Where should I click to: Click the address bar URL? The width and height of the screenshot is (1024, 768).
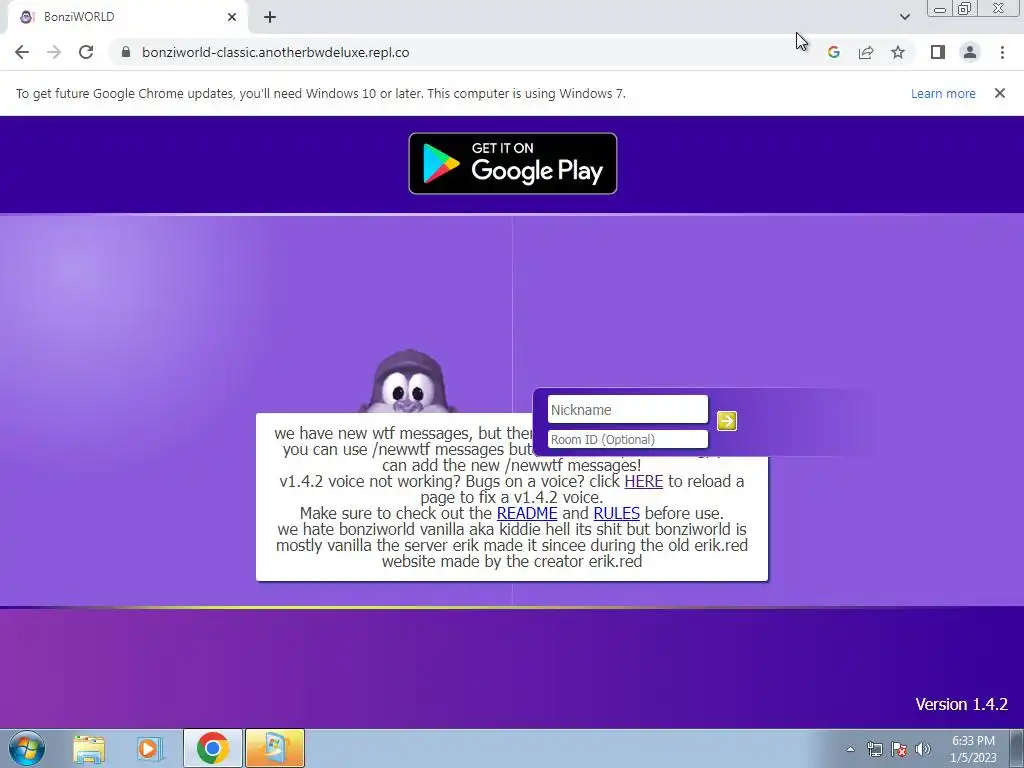(276, 52)
